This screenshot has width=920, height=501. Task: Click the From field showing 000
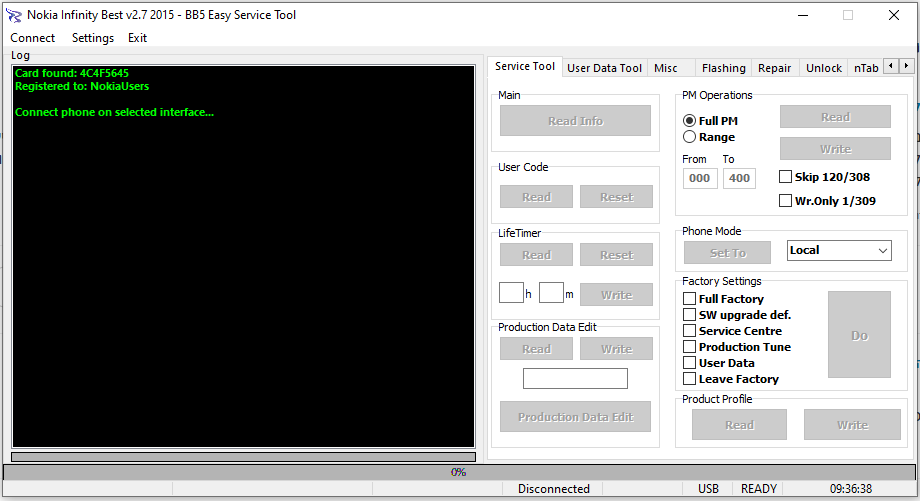(x=699, y=178)
